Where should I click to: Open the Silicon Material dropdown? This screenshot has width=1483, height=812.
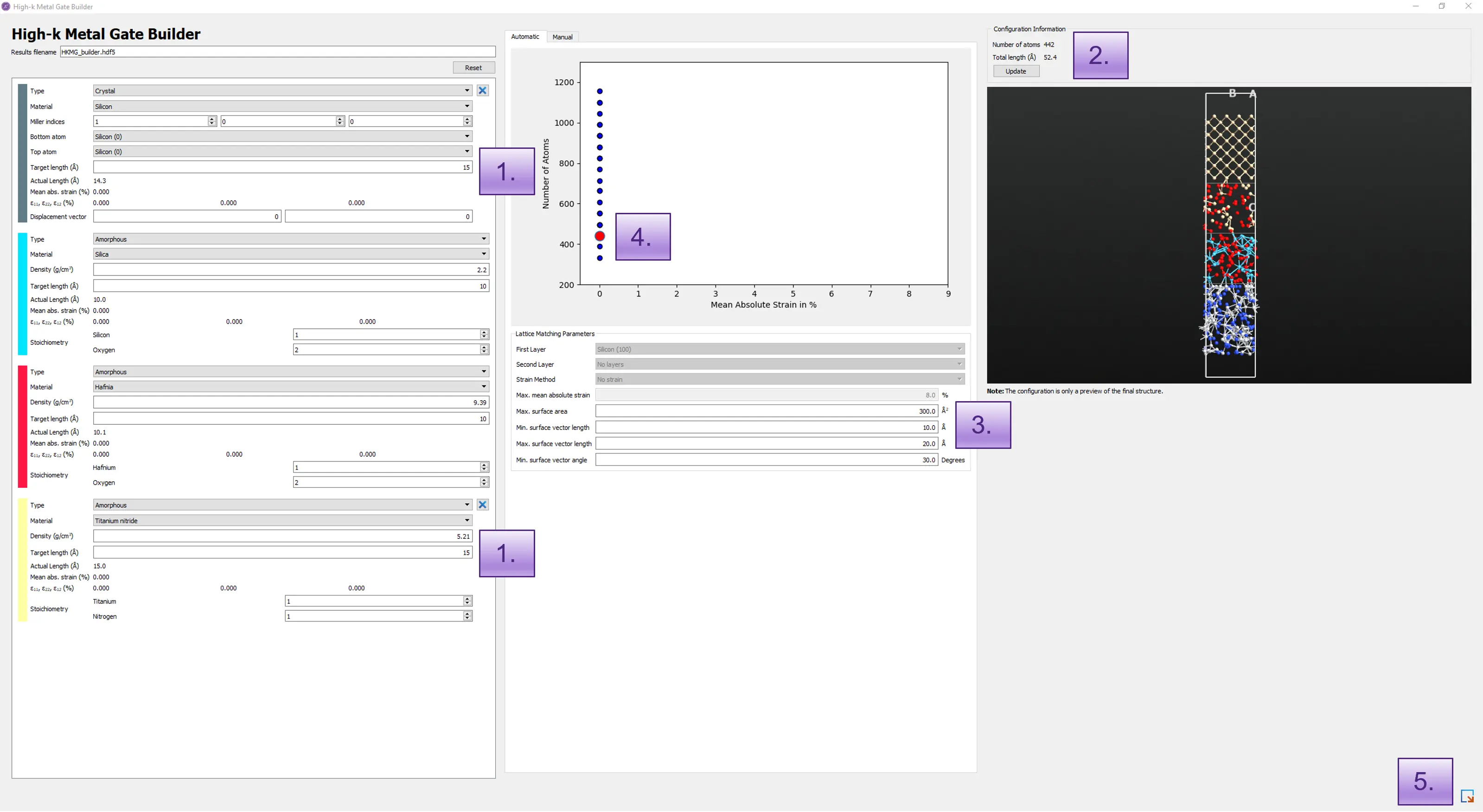coord(282,106)
